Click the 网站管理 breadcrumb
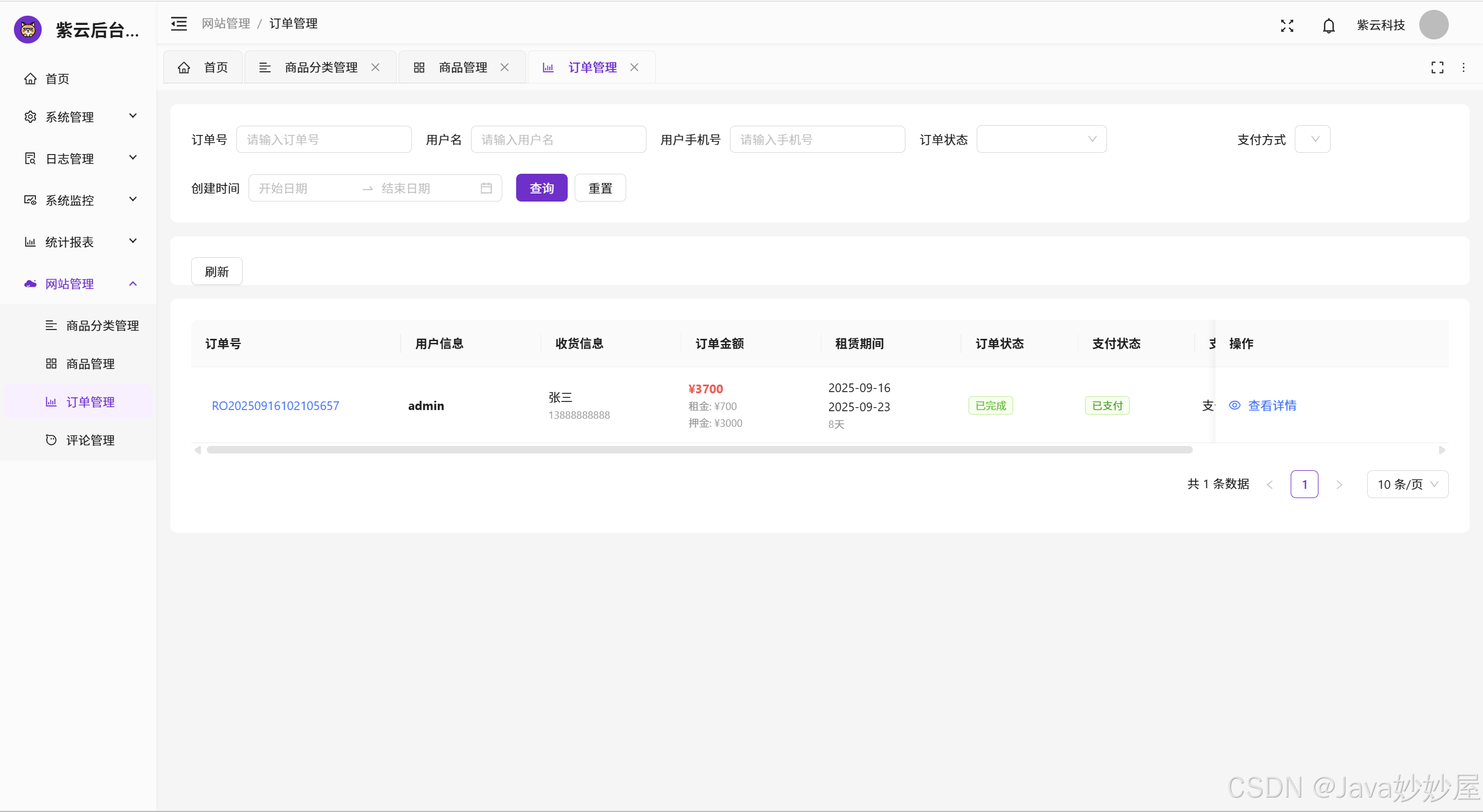Viewport: 1483px width, 812px height. pos(226,24)
